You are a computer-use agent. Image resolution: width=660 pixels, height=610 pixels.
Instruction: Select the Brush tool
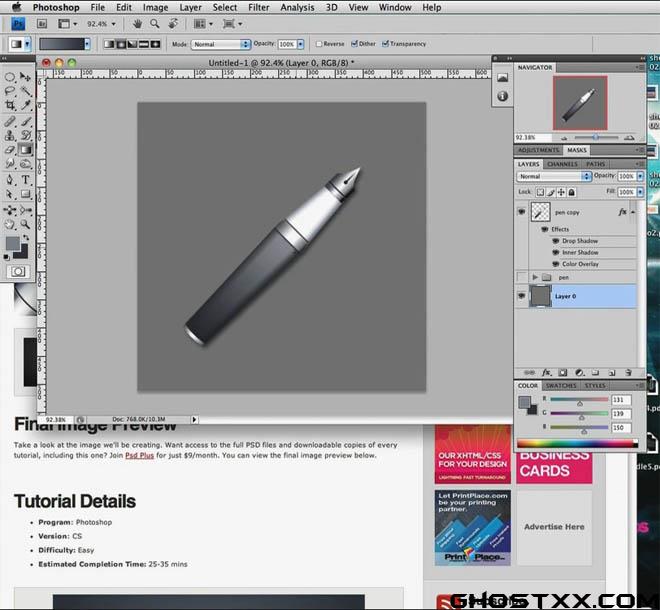(26, 122)
